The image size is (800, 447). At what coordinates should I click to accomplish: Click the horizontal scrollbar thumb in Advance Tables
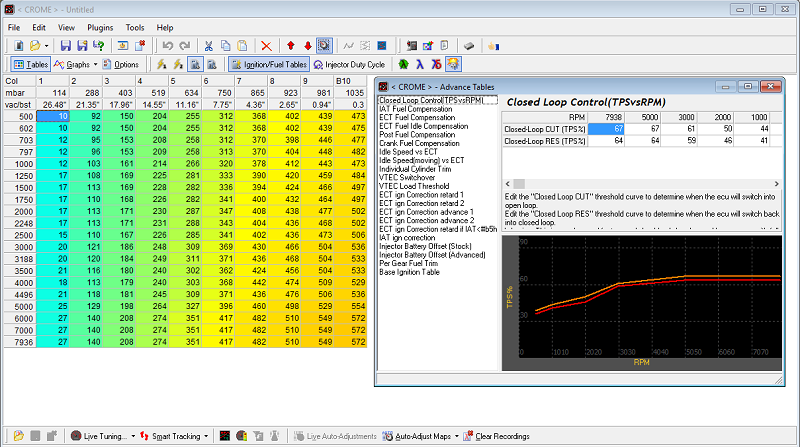(x=518, y=184)
